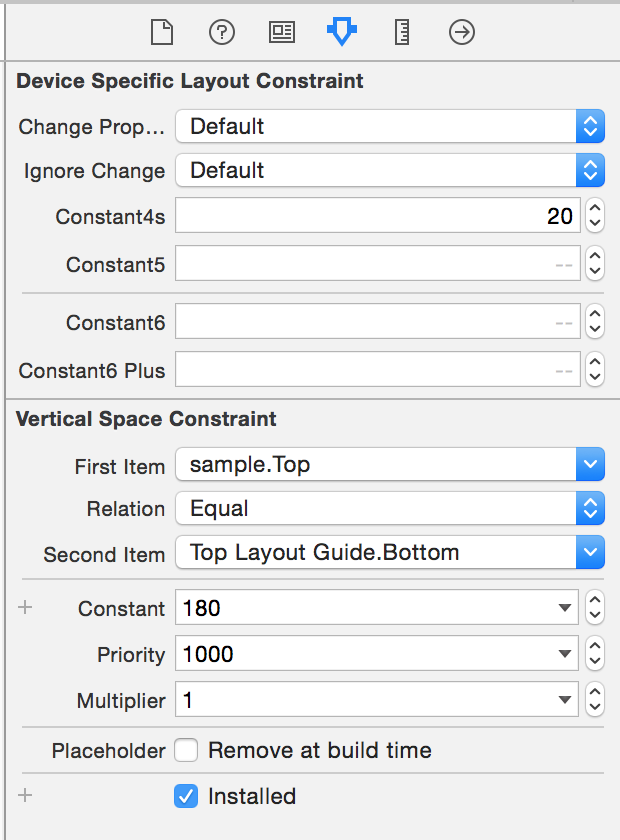Show the Identity inspector
This screenshot has width=620, height=840.
pyautogui.click(x=282, y=33)
